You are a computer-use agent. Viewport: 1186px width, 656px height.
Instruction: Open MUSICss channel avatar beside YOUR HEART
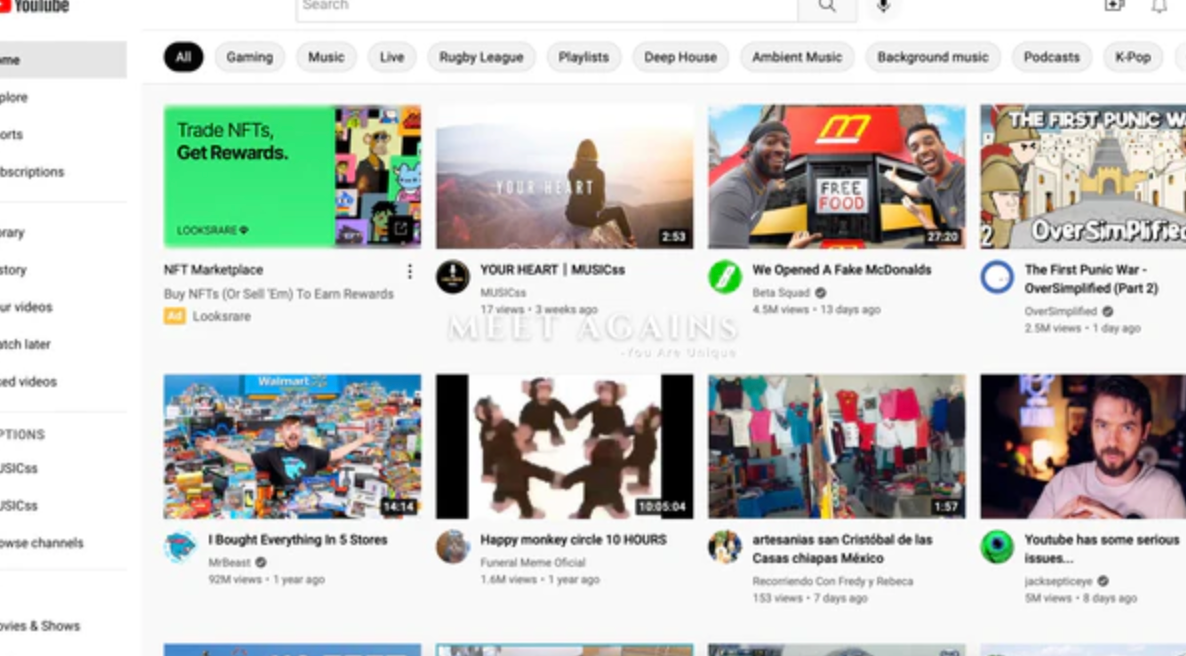452,276
